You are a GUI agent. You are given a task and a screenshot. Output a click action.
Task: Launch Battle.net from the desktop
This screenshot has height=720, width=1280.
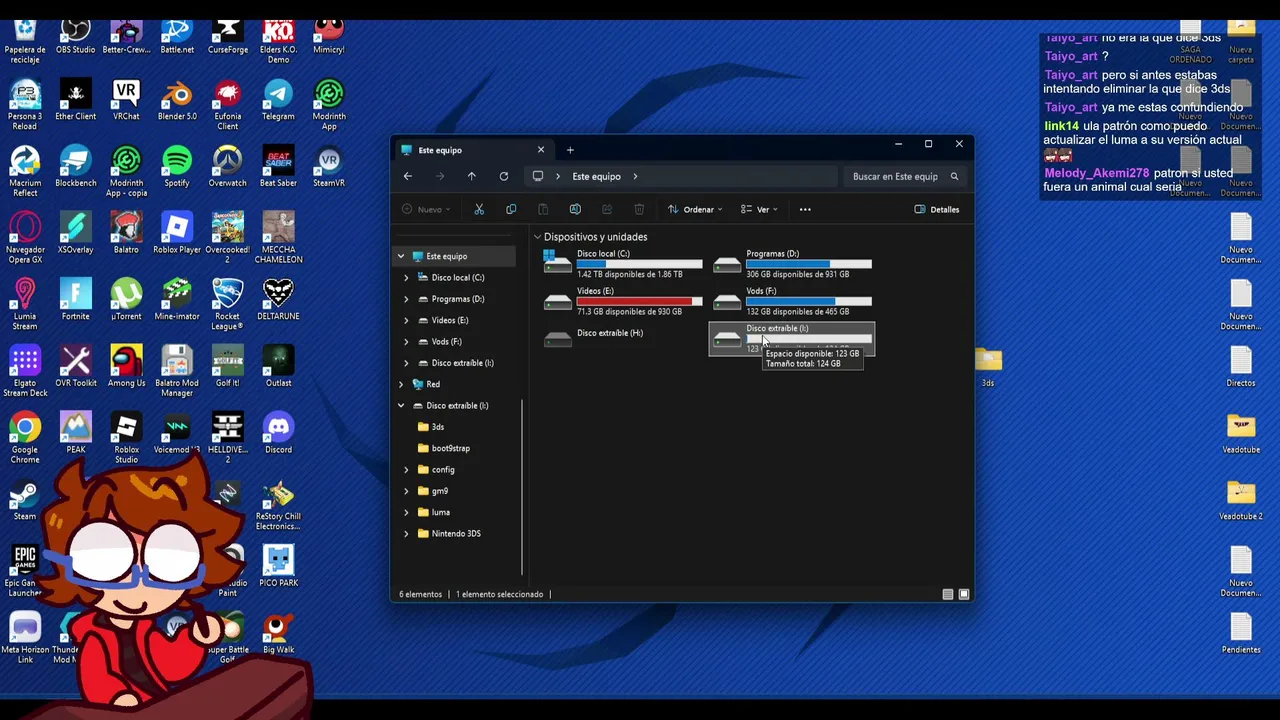tap(177, 35)
